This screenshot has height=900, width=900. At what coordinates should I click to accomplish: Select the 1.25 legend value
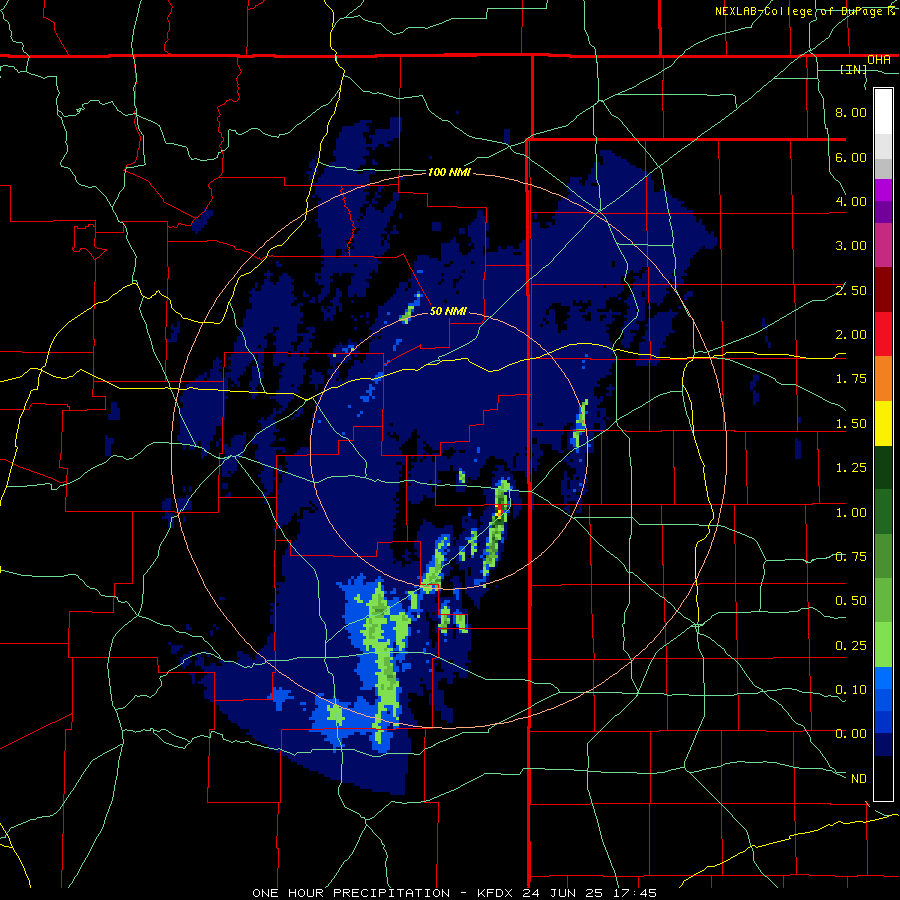(x=851, y=467)
